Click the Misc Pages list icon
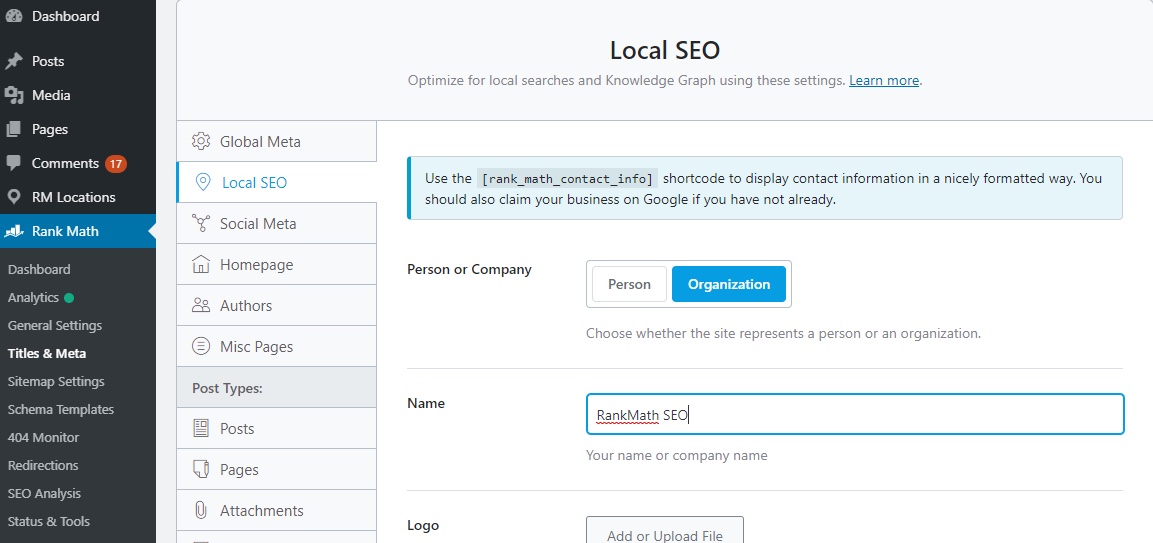The width and height of the screenshot is (1153, 543). coord(201,347)
